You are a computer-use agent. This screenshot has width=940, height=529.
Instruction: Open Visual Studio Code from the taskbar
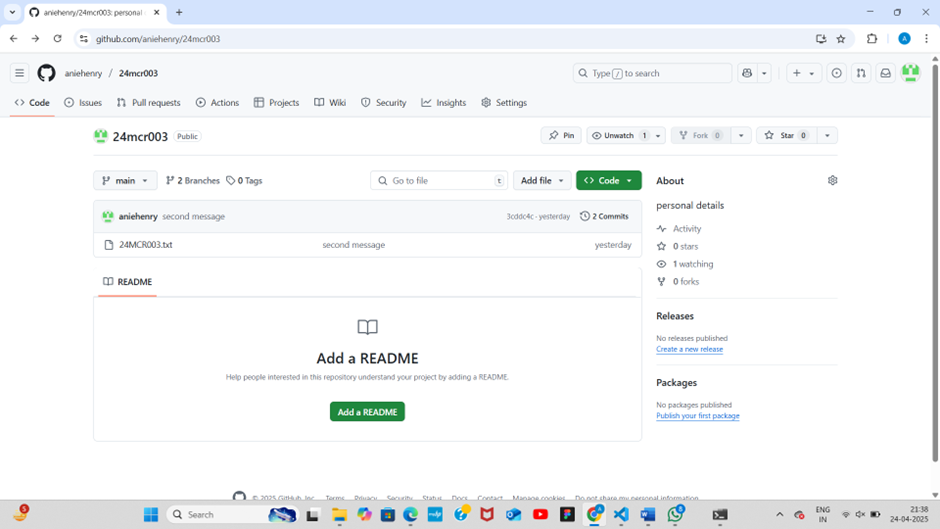[x=621, y=515]
